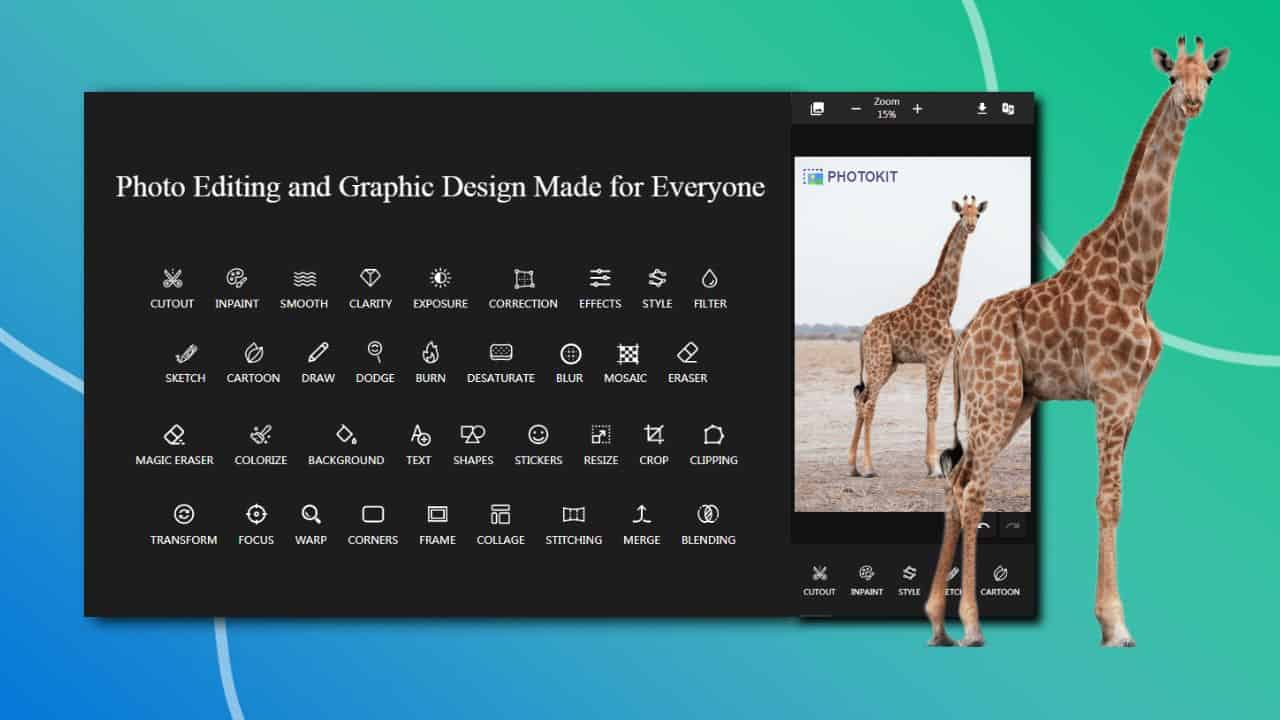
Task: Open the Colorize tool
Action: point(261,435)
